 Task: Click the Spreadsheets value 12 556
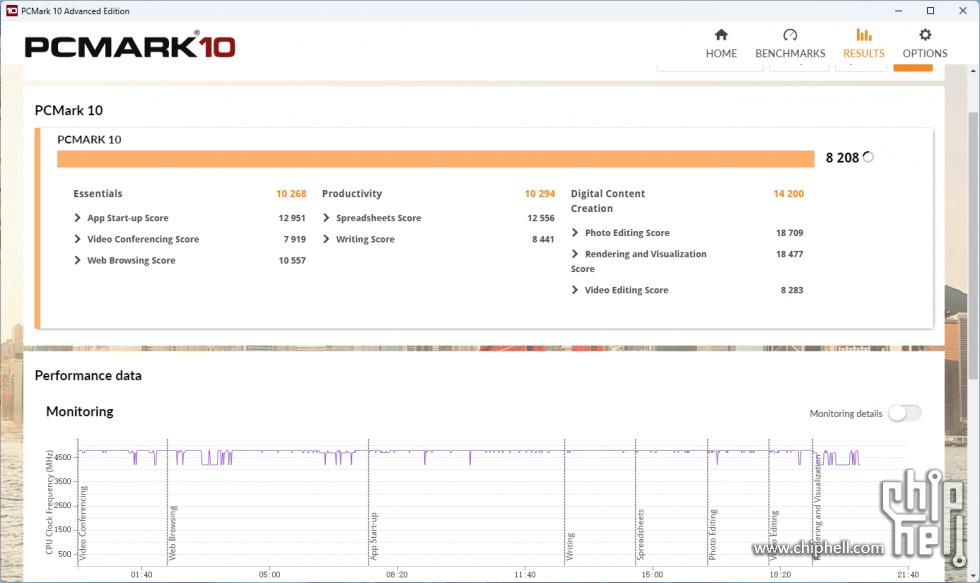pyautogui.click(x=541, y=218)
